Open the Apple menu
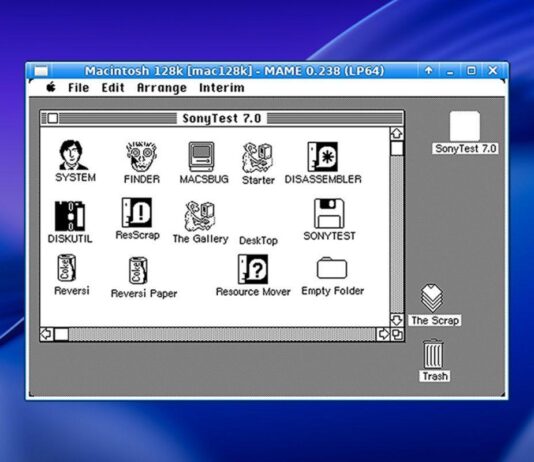Screen dimensions: 534x462 click(x=51, y=87)
